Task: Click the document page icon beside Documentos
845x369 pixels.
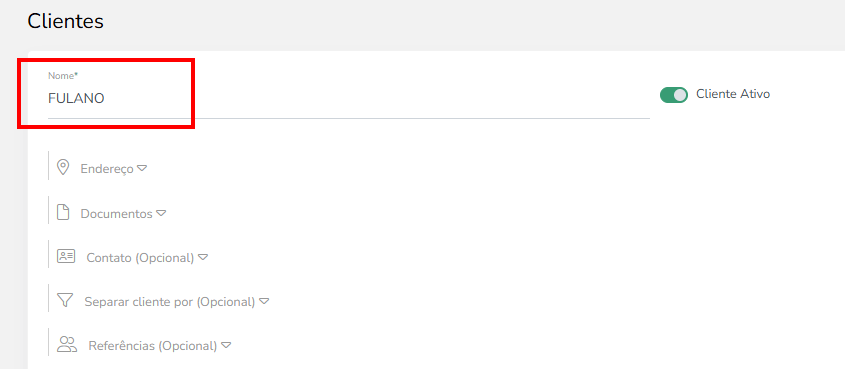Action: 64,212
